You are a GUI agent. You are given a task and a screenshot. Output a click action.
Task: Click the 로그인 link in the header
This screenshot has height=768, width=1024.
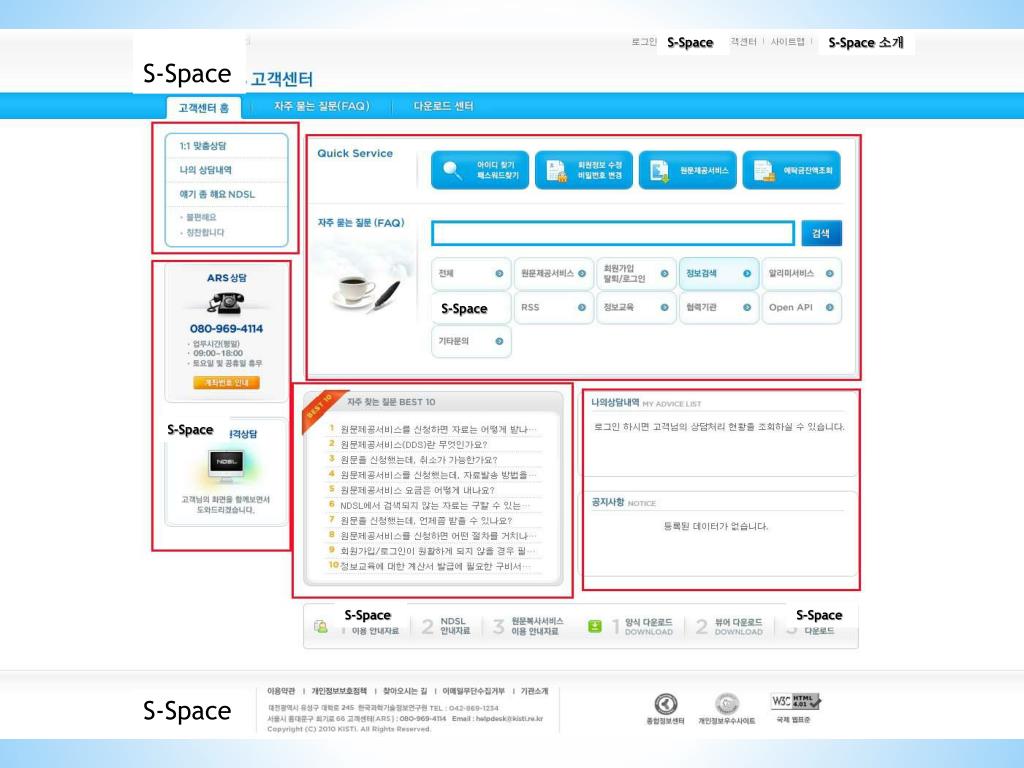[x=644, y=42]
